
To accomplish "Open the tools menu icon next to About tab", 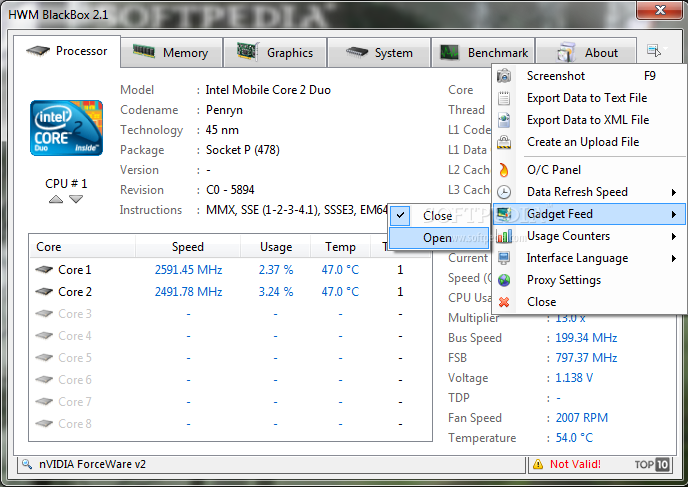I will click(656, 50).
